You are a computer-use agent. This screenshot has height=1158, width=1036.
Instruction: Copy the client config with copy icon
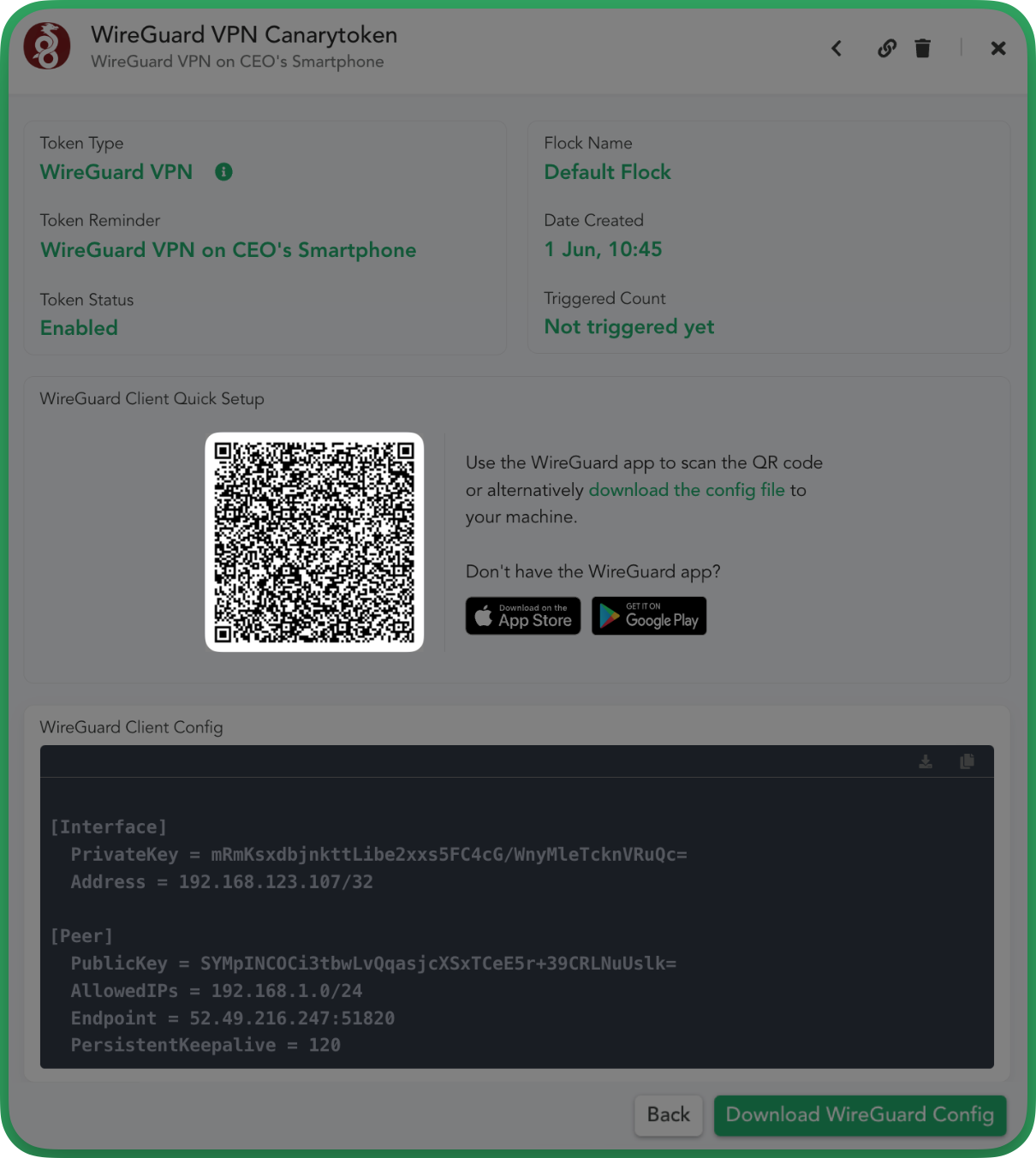tap(967, 761)
